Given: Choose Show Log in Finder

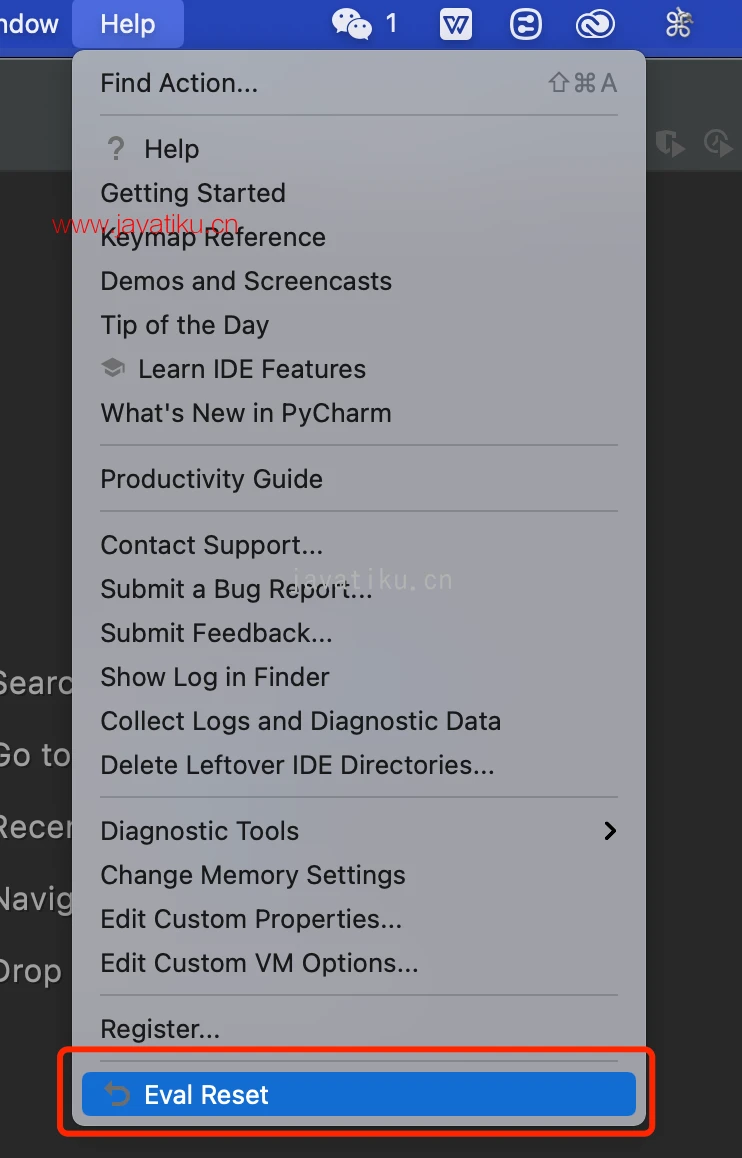Looking at the screenshot, I should click(214, 677).
